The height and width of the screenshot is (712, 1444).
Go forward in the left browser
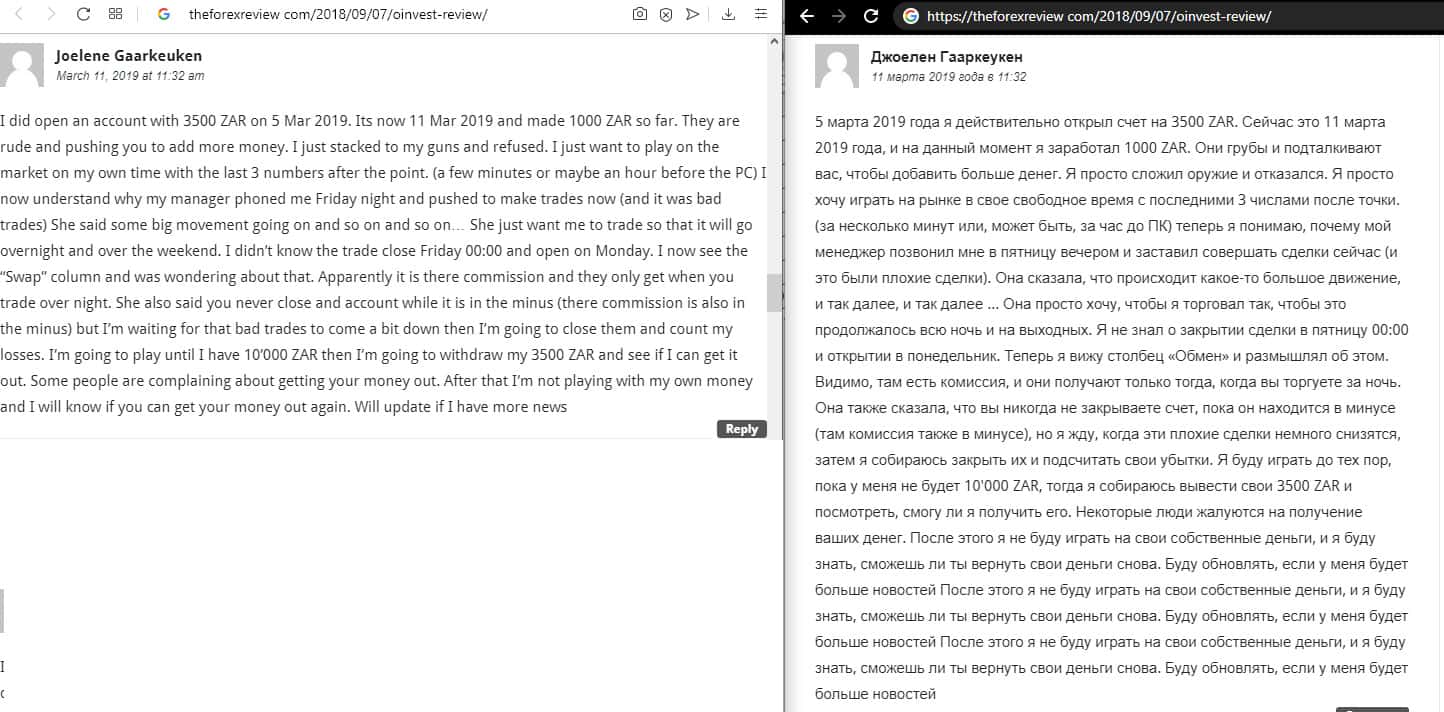click(52, 14)
